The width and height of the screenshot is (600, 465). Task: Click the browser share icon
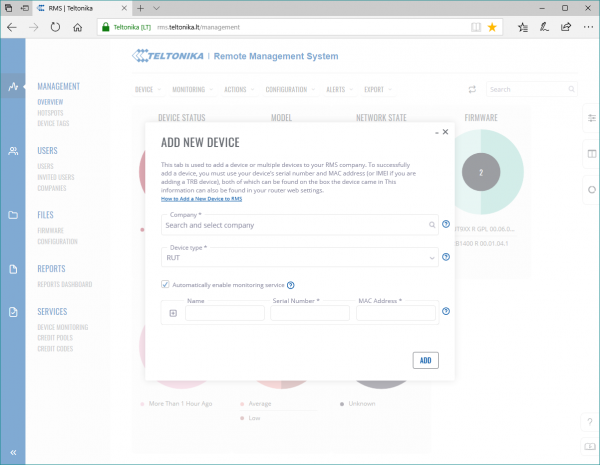tap(566, 27)
